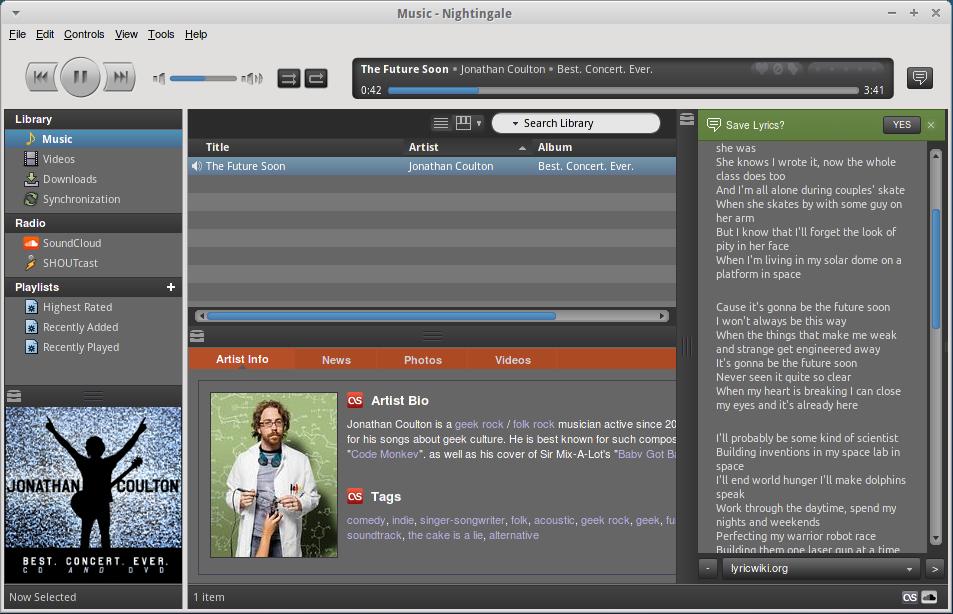
Task: Pause the currently playing track
Action: coord(80,77)
